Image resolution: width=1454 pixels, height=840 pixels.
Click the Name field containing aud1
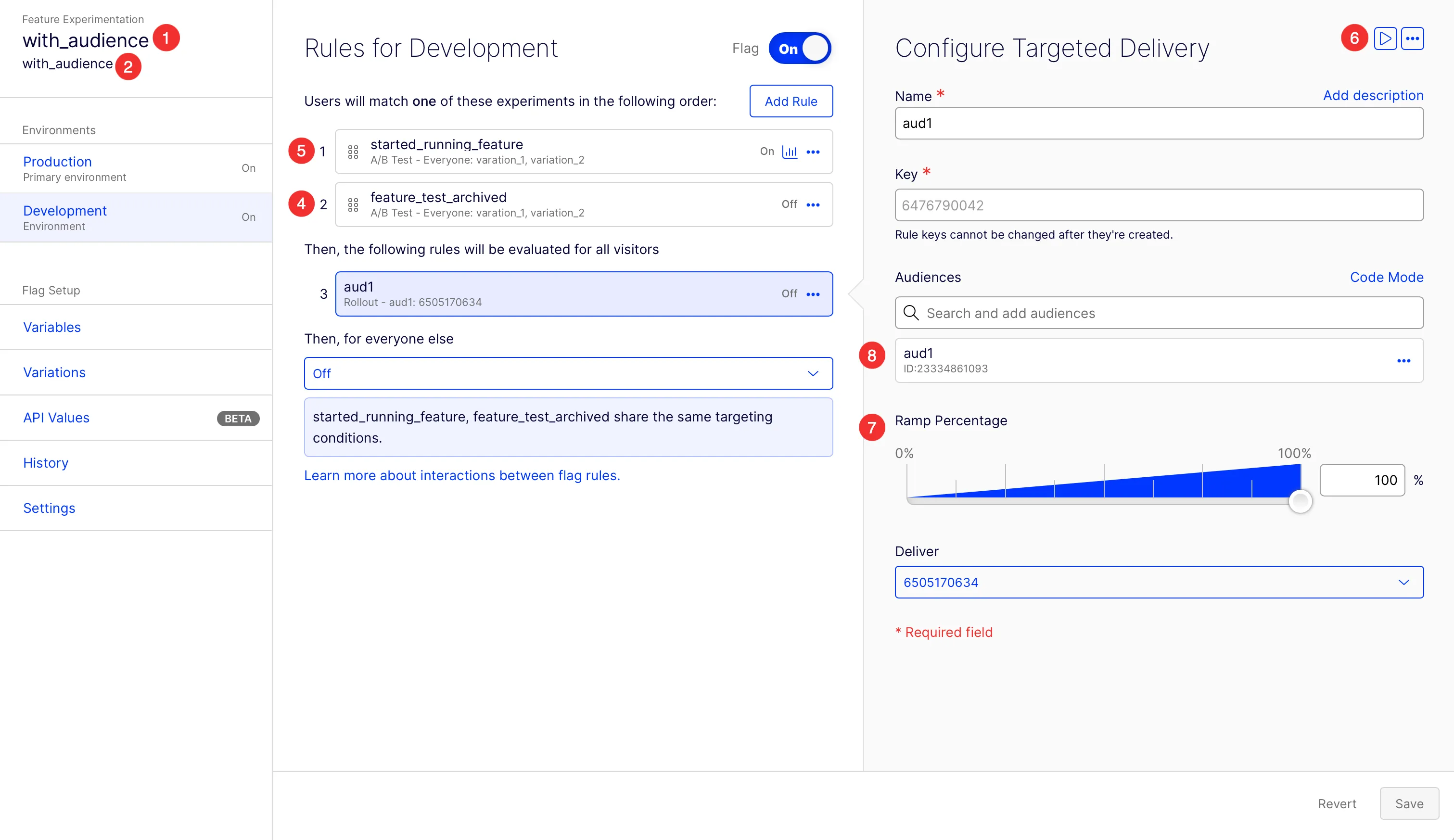pyautogui.click(x=1159, y=123)
